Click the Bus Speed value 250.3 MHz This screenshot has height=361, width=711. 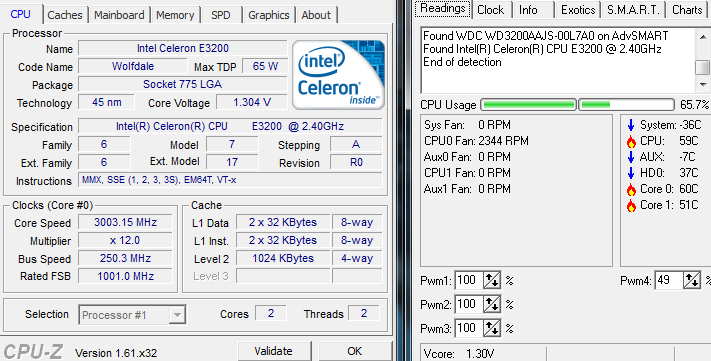(125, 259)
